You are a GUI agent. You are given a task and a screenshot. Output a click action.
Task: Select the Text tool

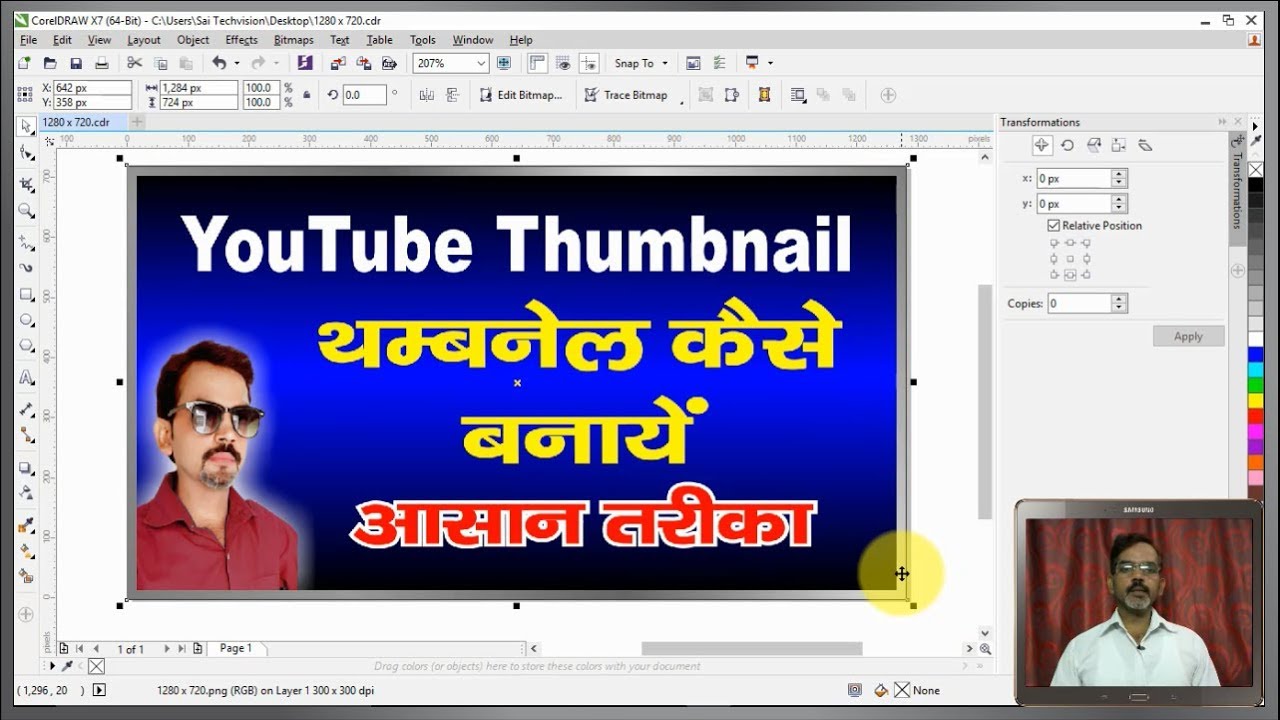[26, 377]
